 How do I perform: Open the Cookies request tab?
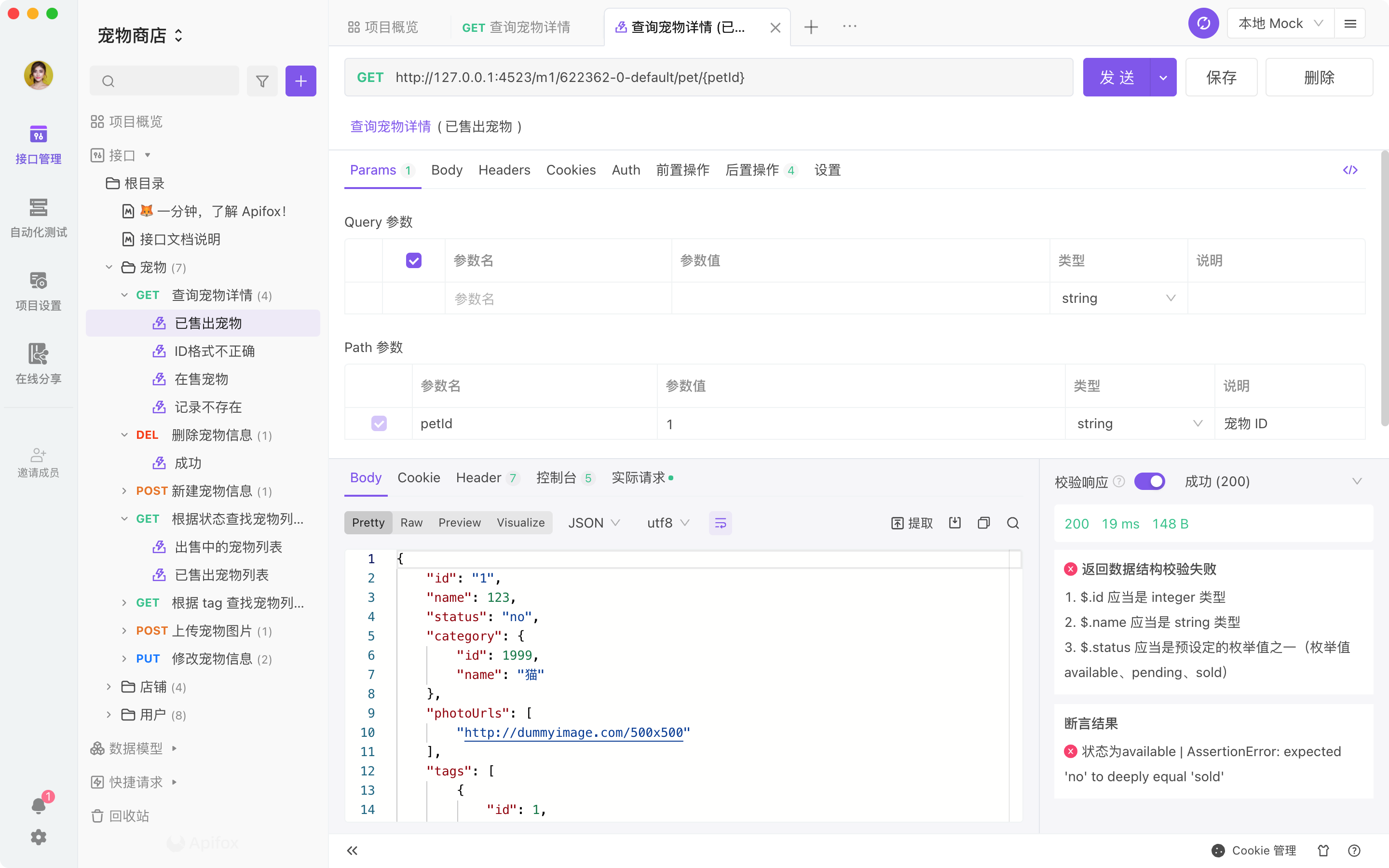[x=571, y=170]
